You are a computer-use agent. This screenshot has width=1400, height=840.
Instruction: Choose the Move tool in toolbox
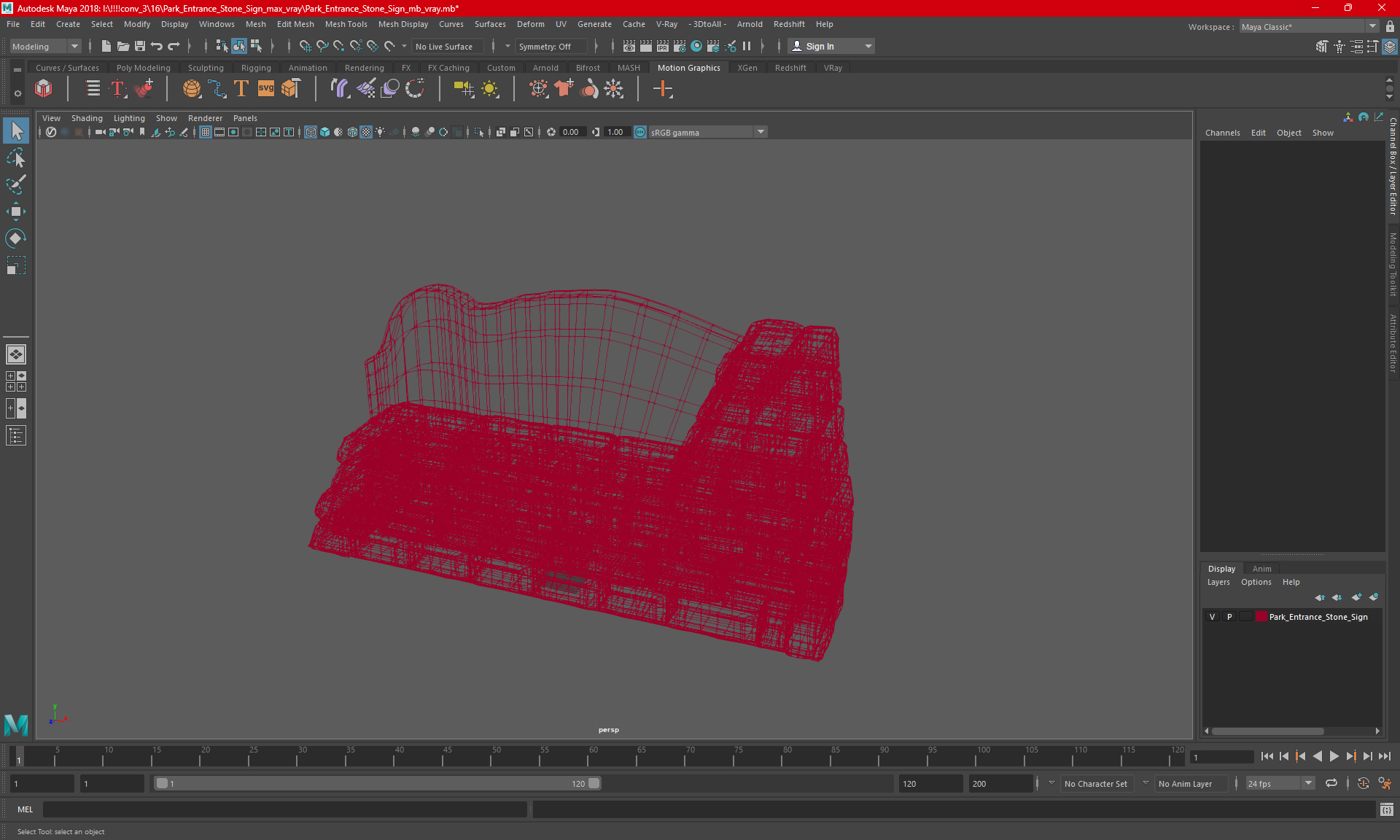[x=16, y=211]
